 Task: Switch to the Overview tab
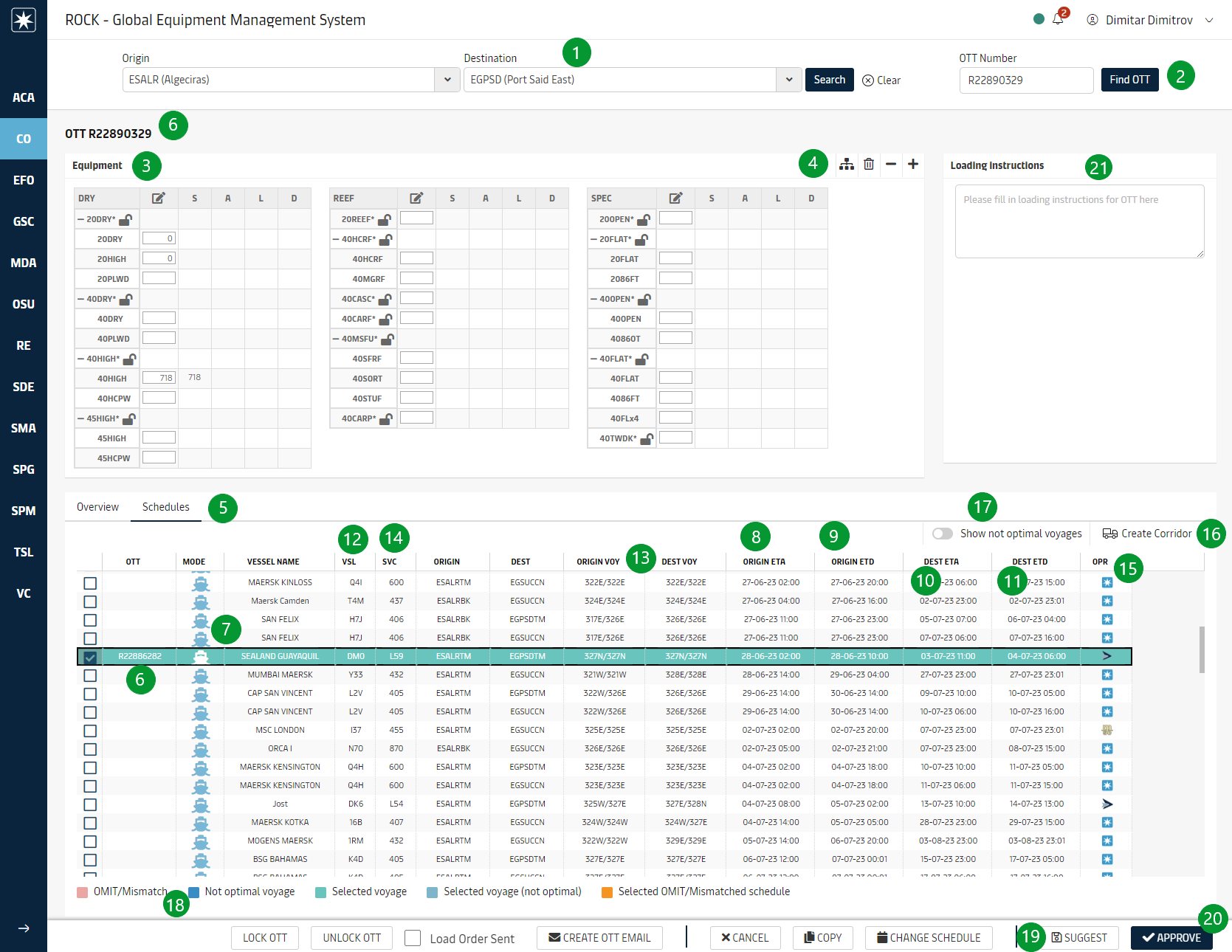[x=97, y=507]
